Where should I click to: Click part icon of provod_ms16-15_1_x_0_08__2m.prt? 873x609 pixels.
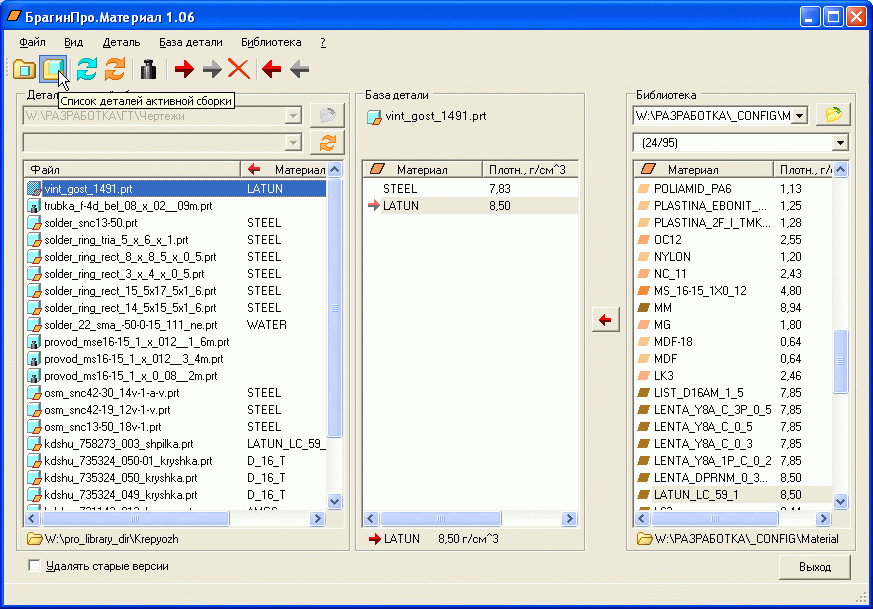tap(34, 376)
